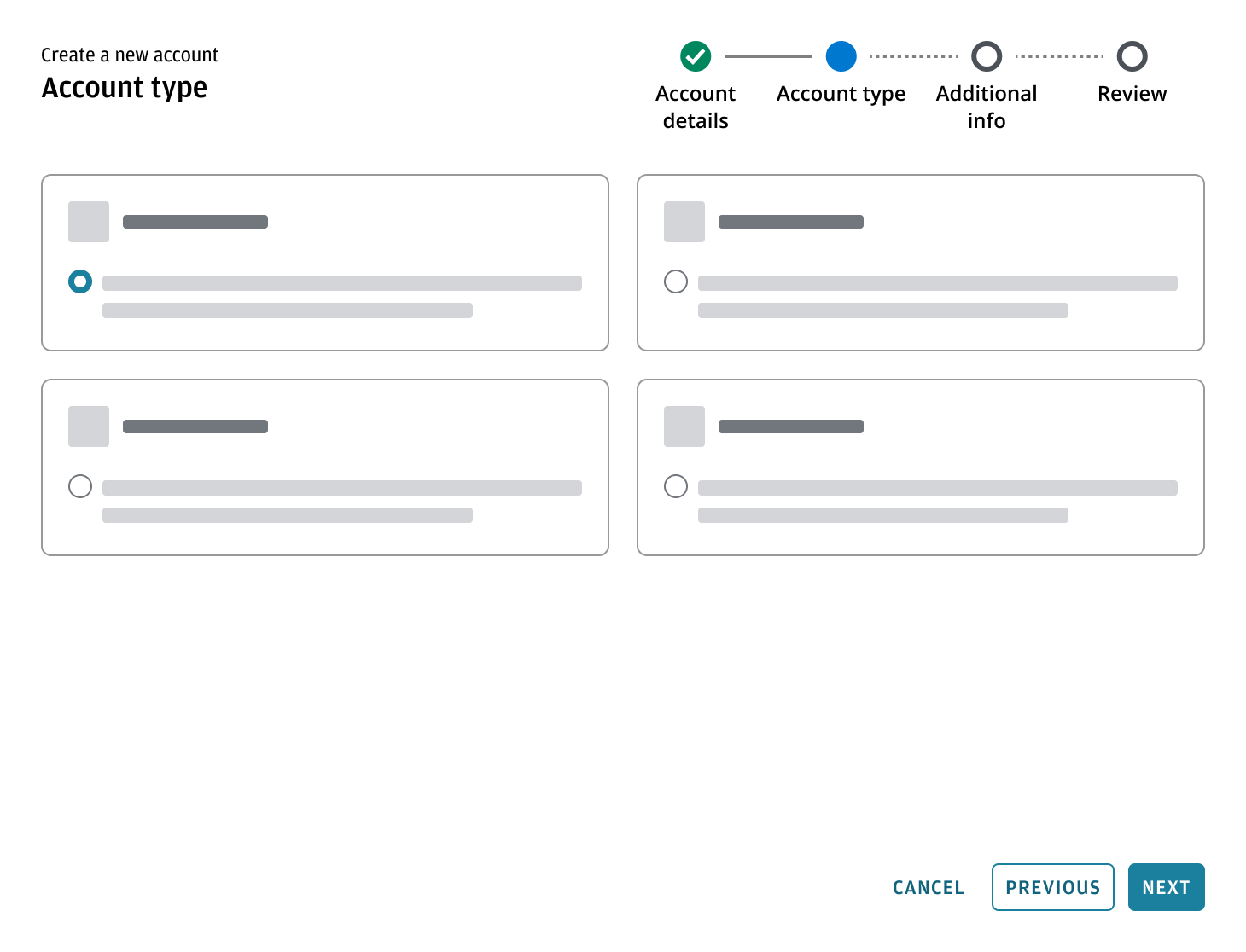Click the top-right card's square icon placeholder

(x=684, y=221)
